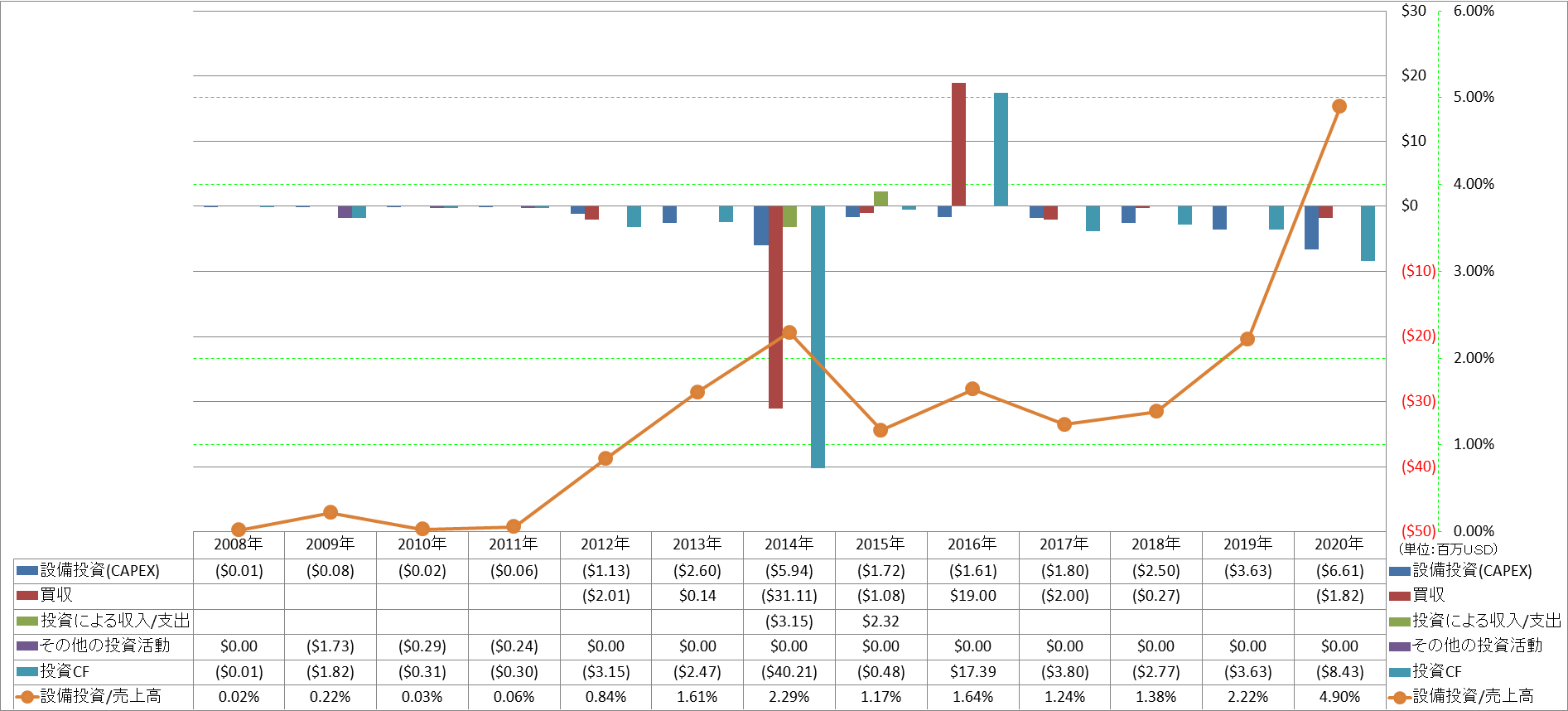
Task: Click the $0 label on dollar axis
Action: (1410, 206)
